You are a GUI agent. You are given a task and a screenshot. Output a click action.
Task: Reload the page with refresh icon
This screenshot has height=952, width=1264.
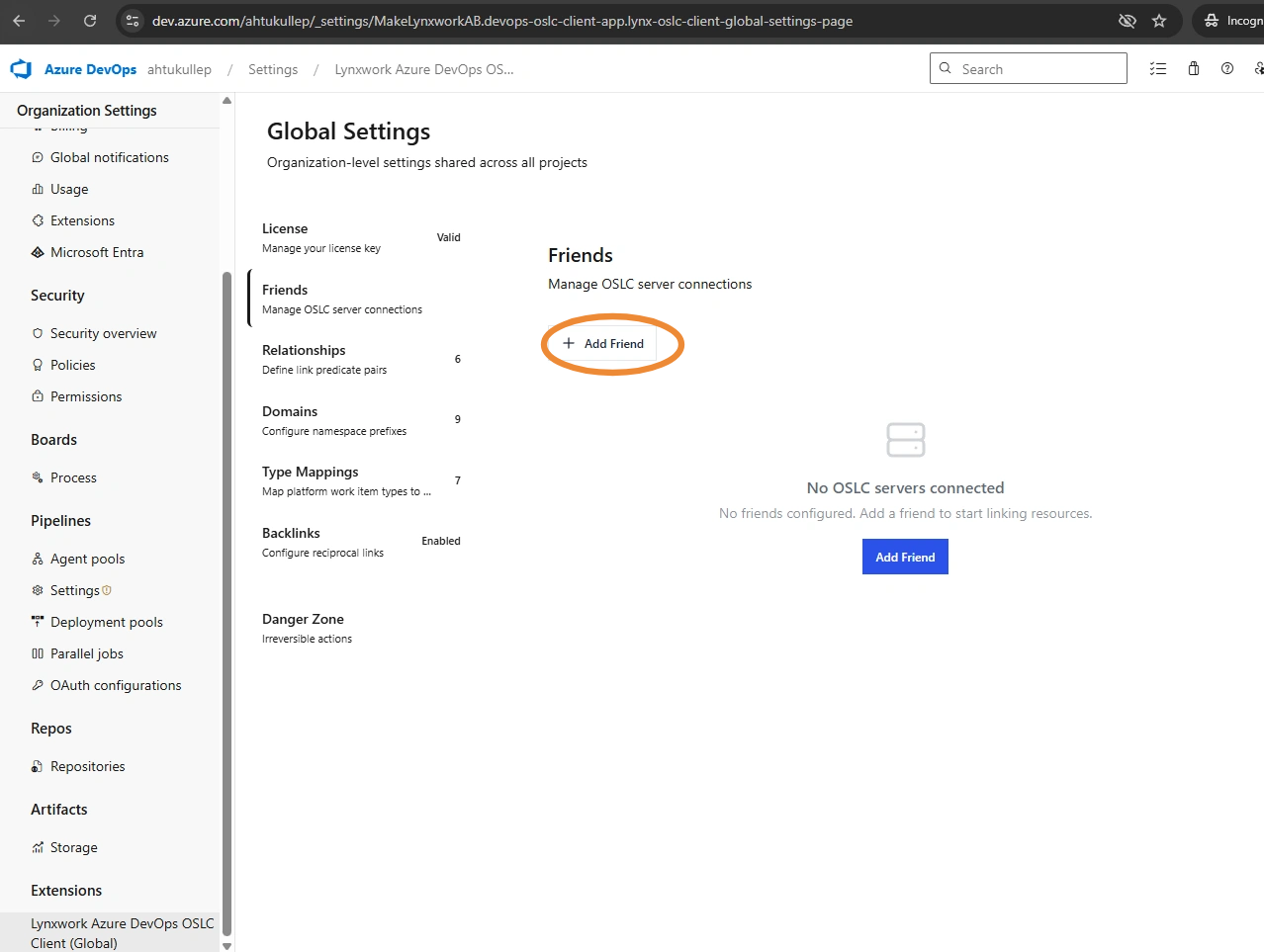point(90,21)
